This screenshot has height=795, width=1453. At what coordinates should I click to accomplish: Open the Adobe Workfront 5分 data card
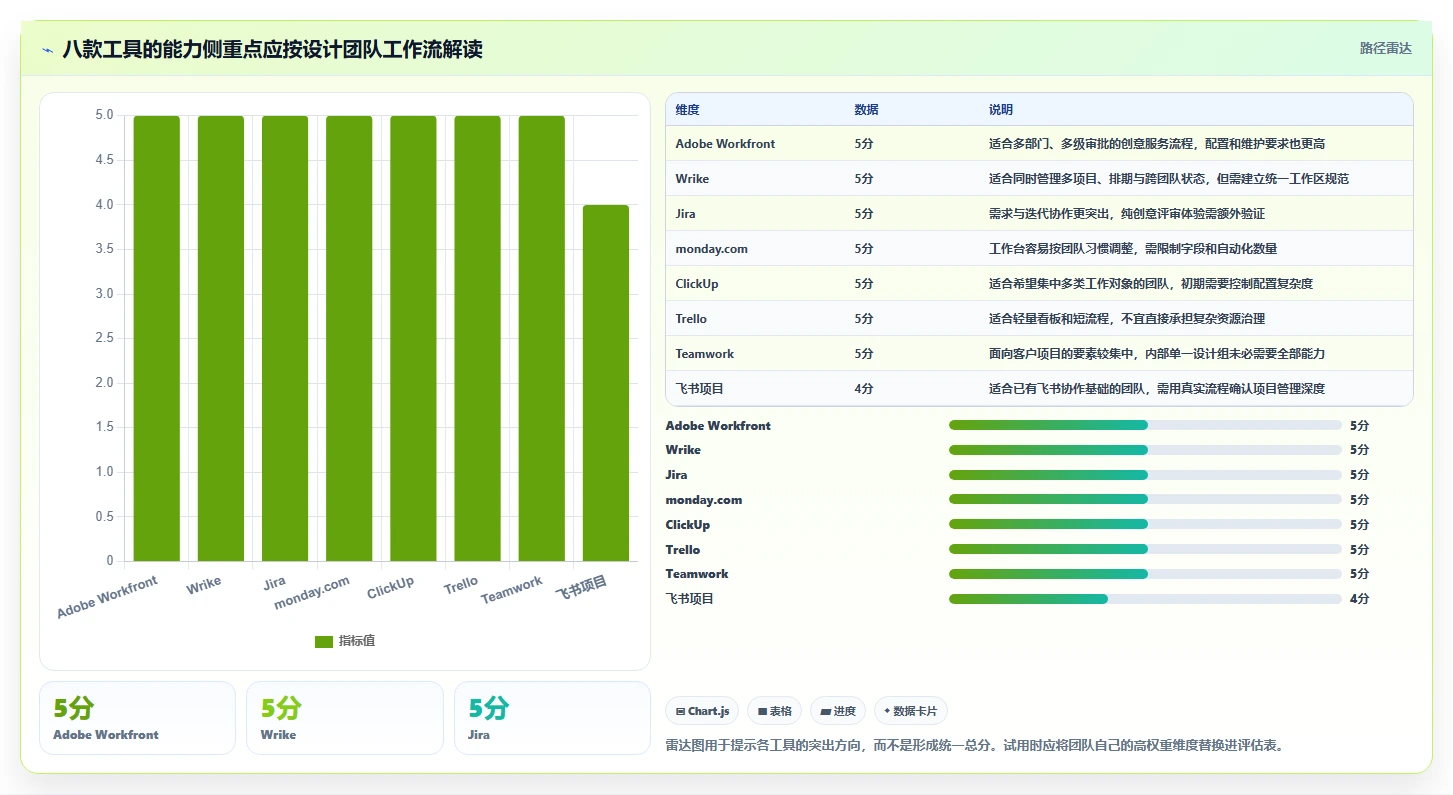click(137, 718)
